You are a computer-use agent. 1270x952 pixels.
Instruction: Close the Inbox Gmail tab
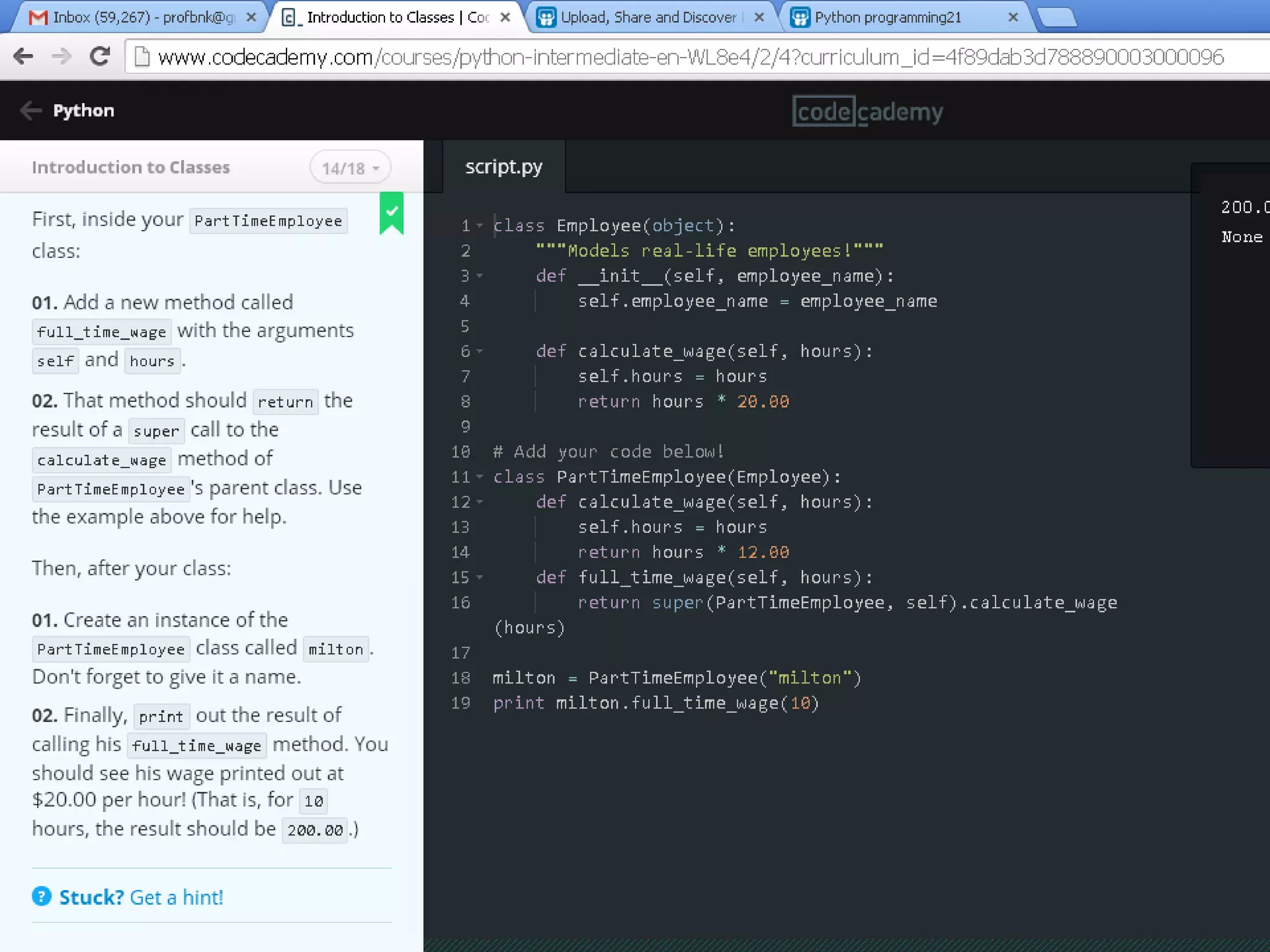click(251, 17)
